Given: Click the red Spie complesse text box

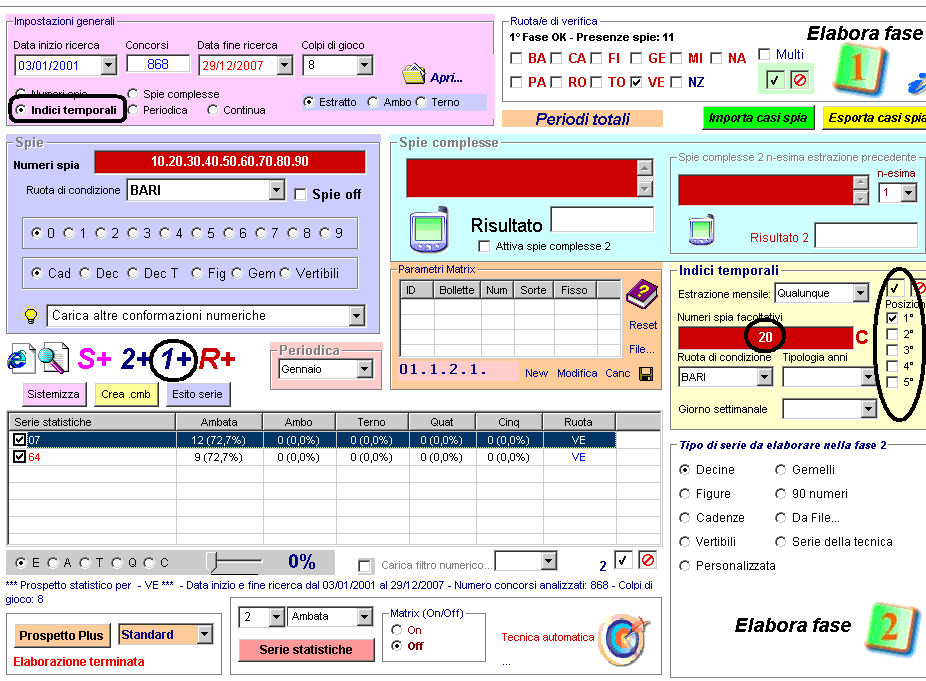Looking at the screenshot, I should 522,178.
